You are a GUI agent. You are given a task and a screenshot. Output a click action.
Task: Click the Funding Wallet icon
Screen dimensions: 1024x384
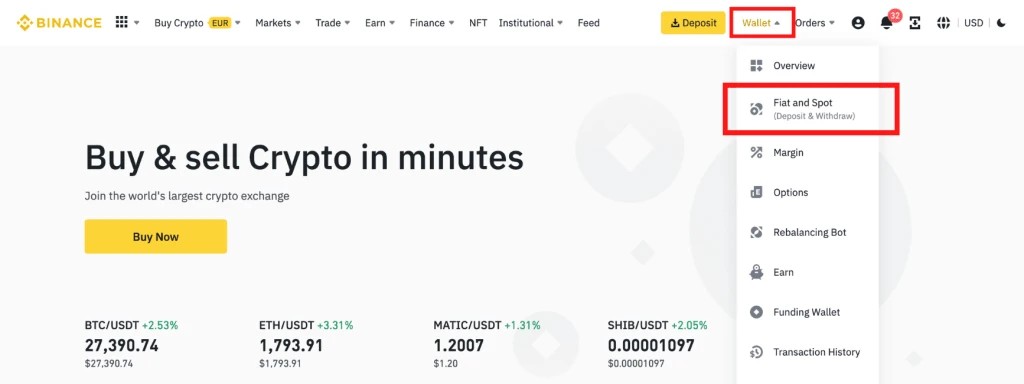tap(756, 312)
